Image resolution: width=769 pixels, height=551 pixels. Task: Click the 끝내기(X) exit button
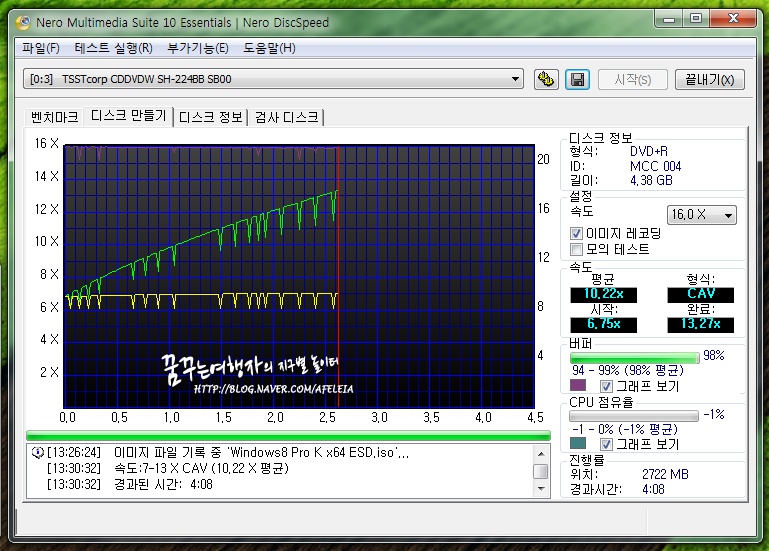click(710, 79)
